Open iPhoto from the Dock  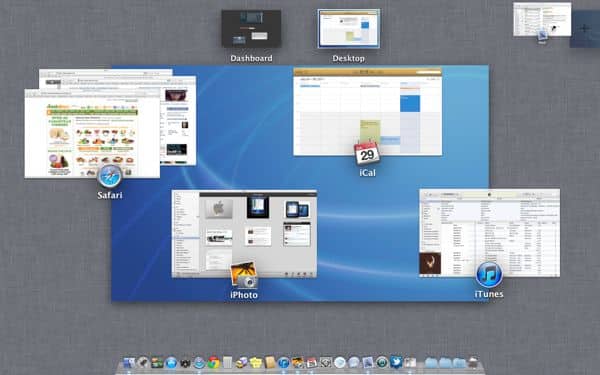(x=298, y=363)
